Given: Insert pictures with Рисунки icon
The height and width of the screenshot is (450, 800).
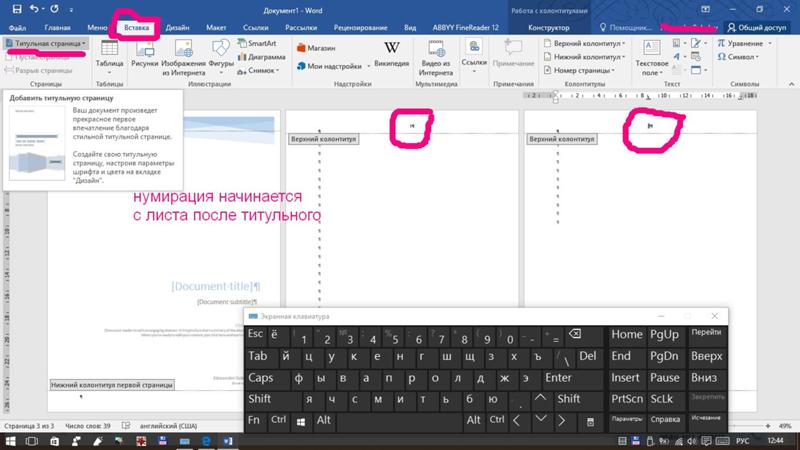Looking at the screenshot, I should point(144,54).
